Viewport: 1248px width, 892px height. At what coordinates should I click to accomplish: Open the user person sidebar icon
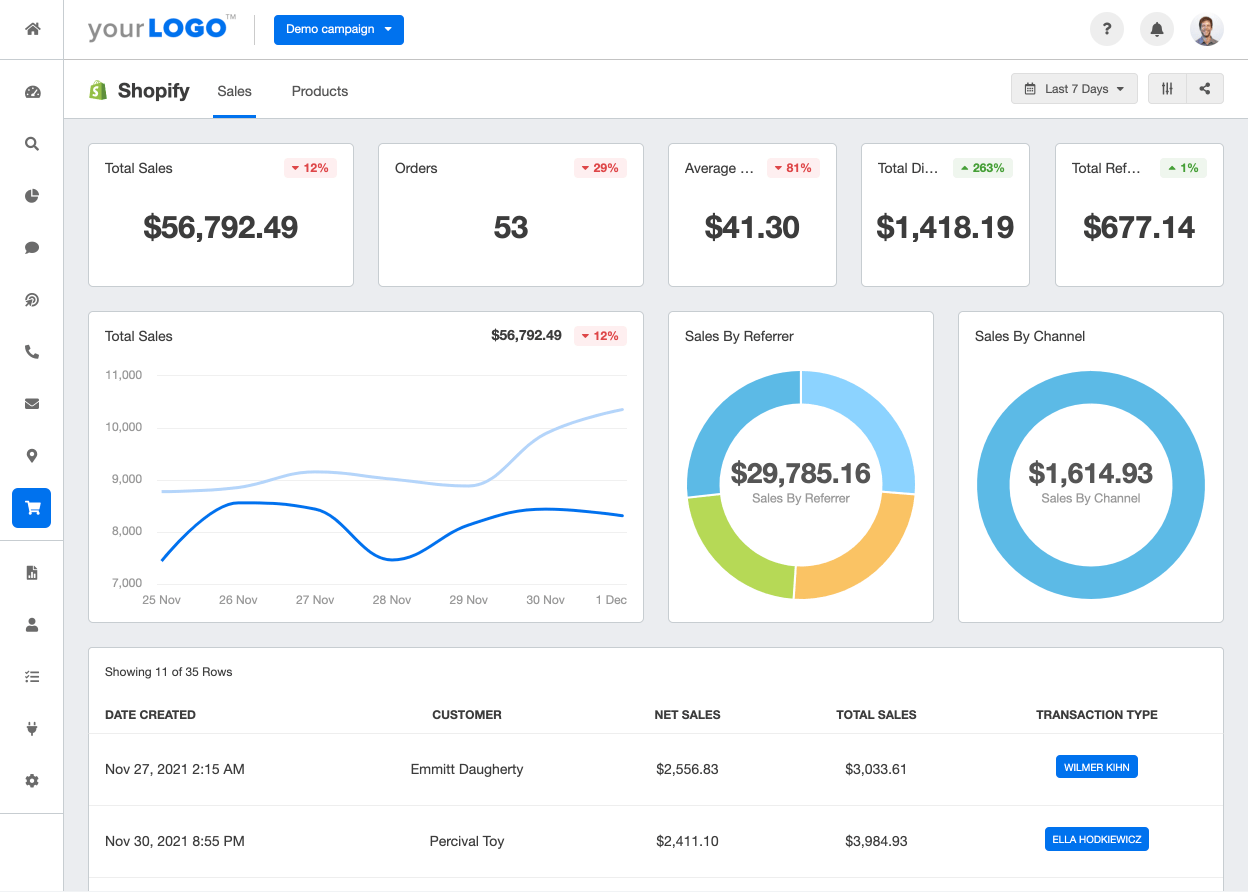pos(32,625)
